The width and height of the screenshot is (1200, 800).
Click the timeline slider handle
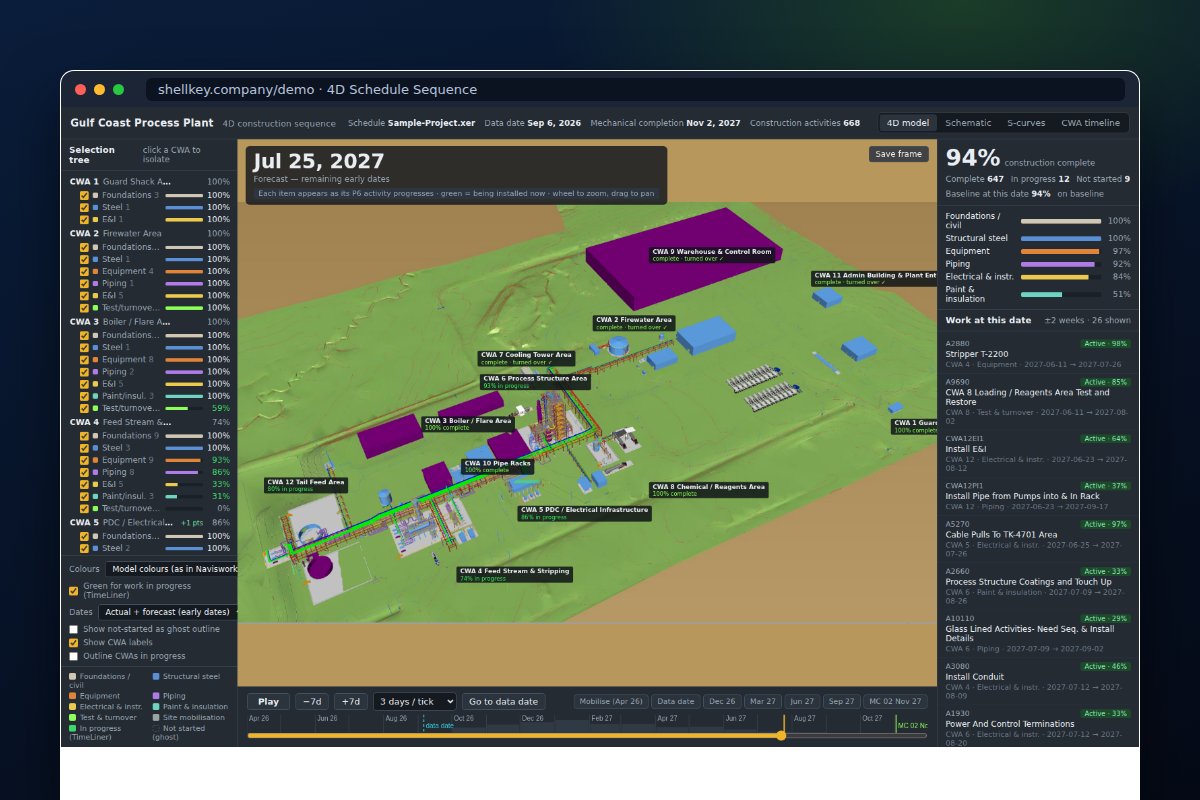tap(781, 735)
